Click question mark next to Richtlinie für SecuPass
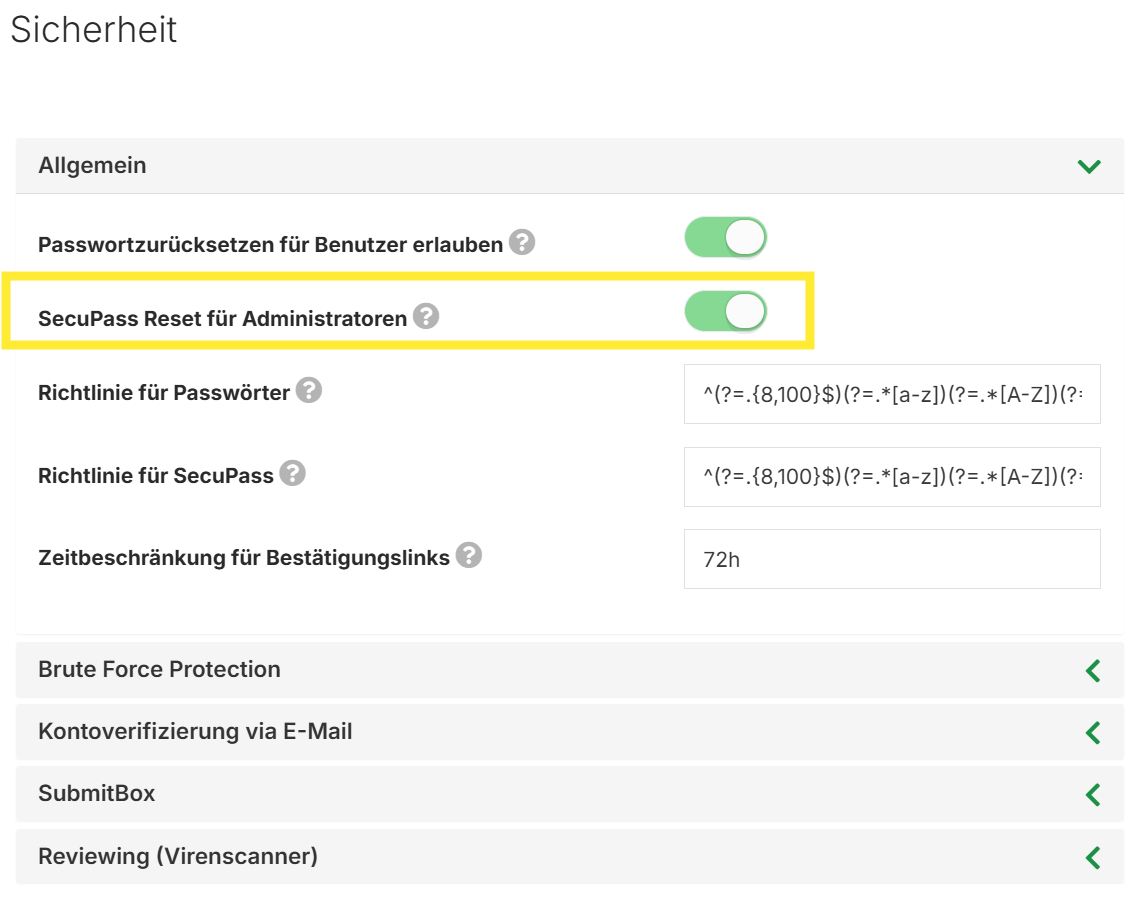 [x=292, y=473]
